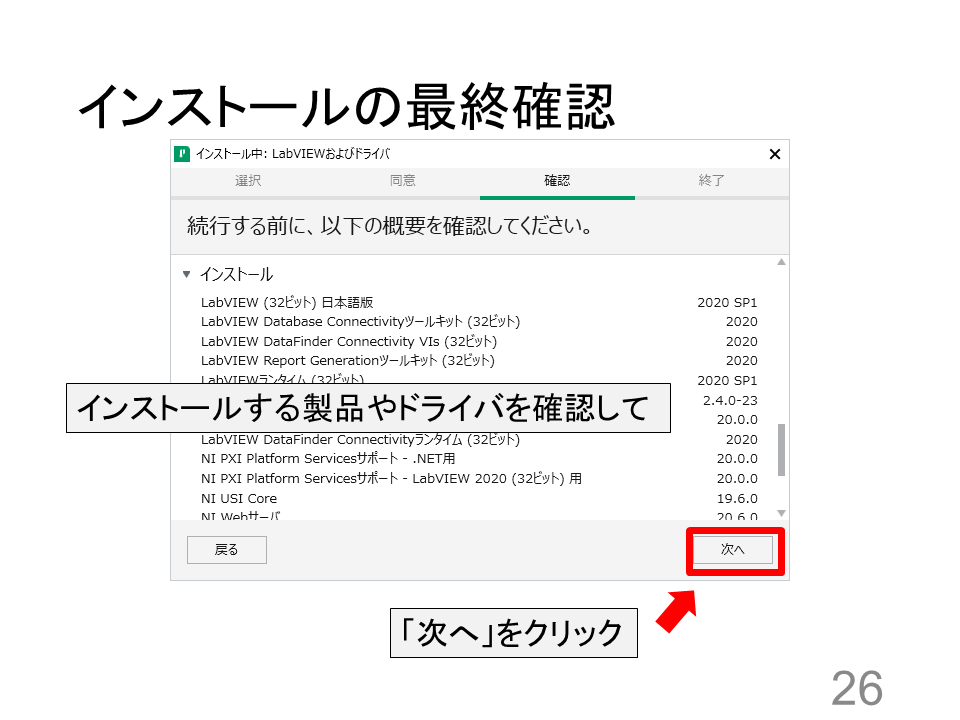Image resolution: width=960 pixels, height=720 pixels.
Task: Click version 19.6.0 value
Action: pyautogui.click(x=737, y=498)
